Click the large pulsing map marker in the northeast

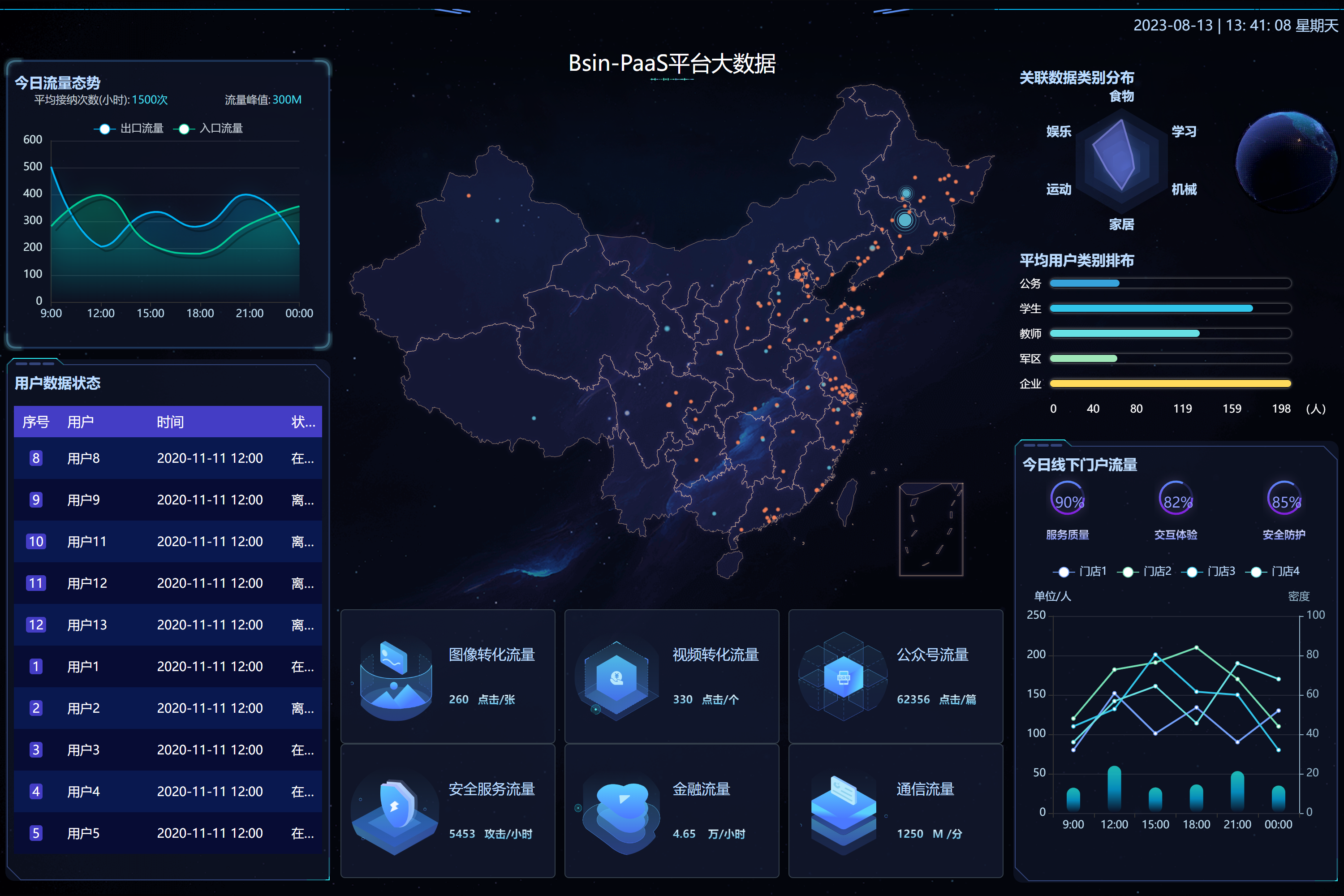point(905,220)
